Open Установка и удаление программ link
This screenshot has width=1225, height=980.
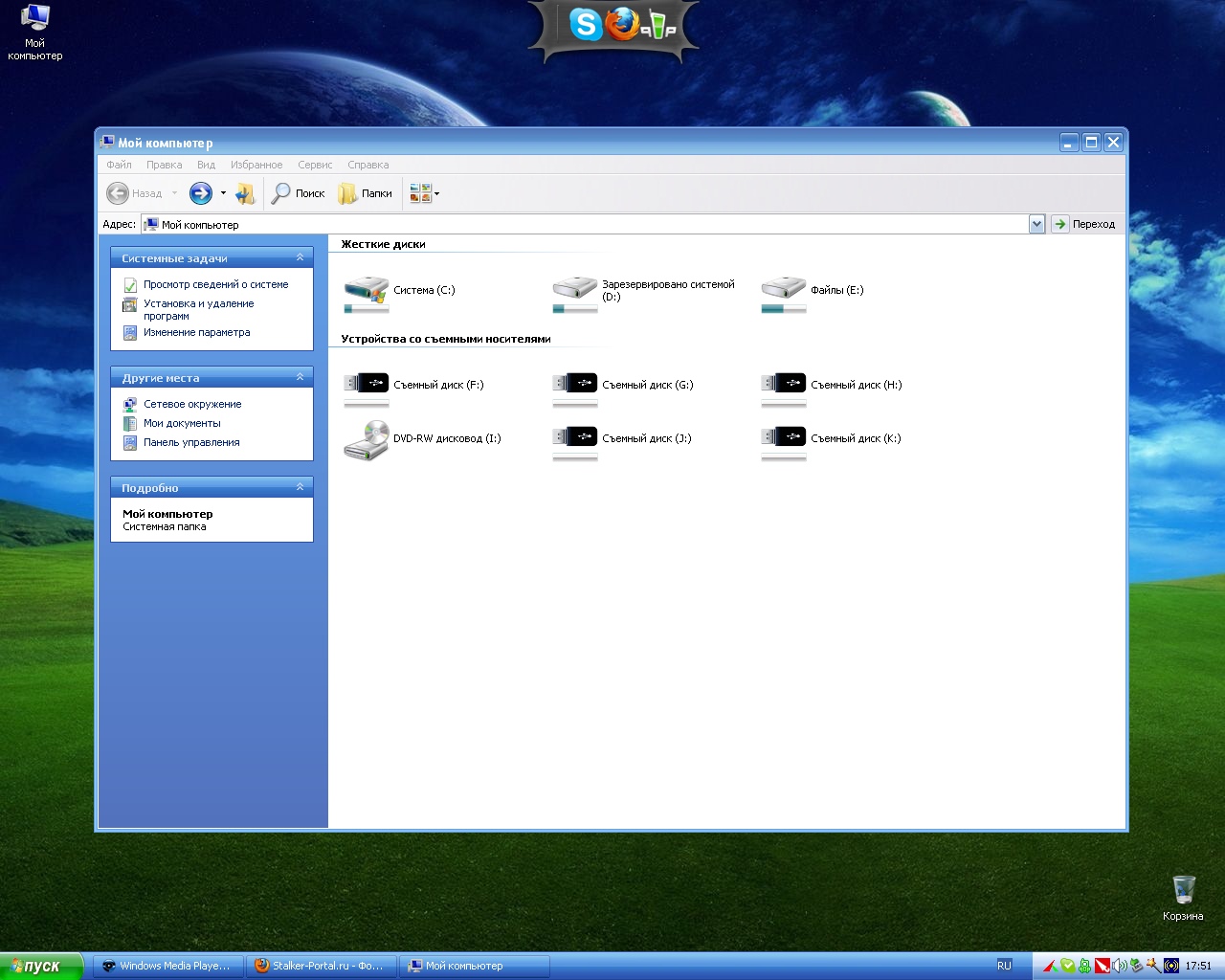click(x=199, y=309)
